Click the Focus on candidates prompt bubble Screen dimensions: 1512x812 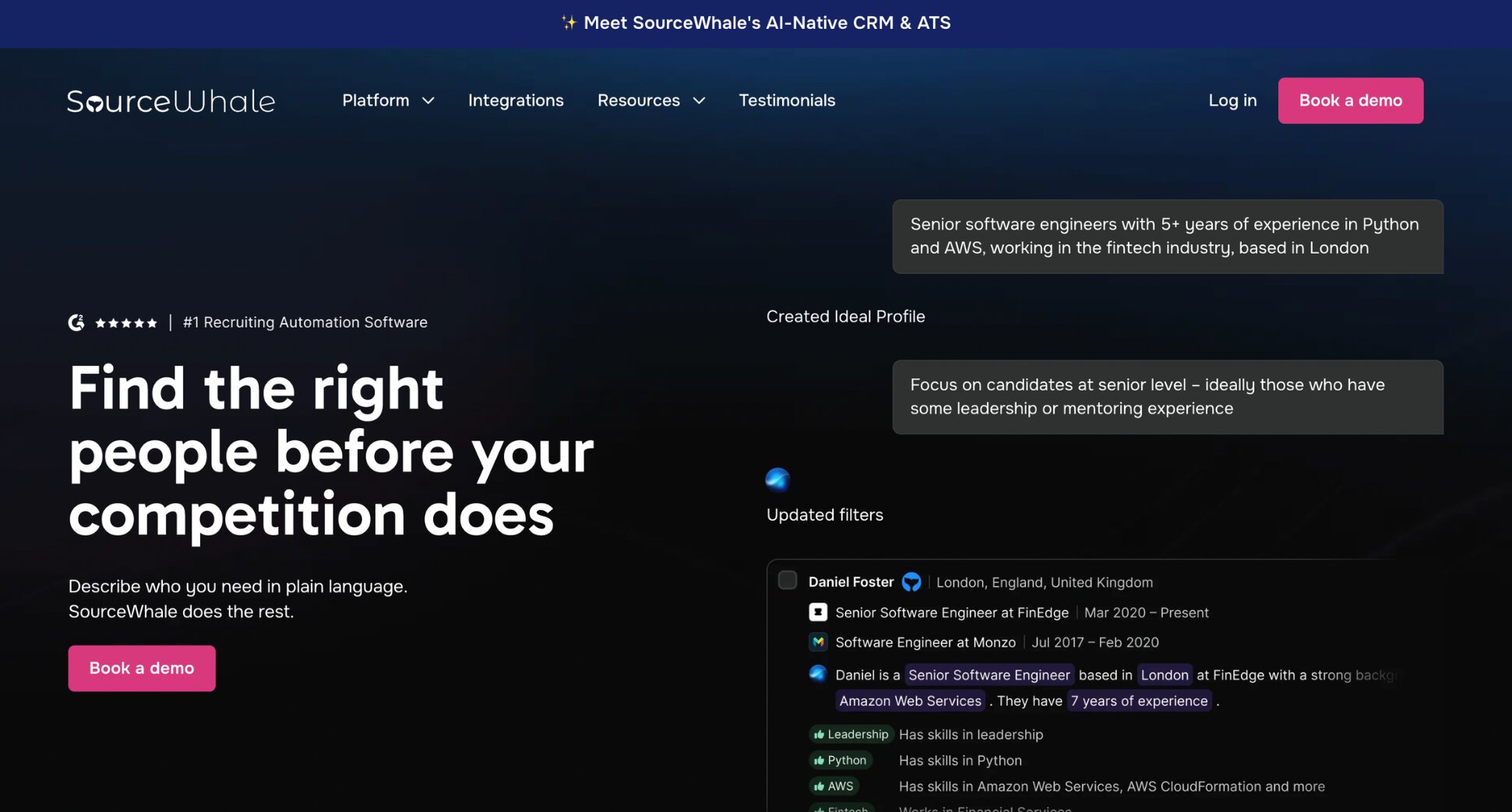(1168, 397)
